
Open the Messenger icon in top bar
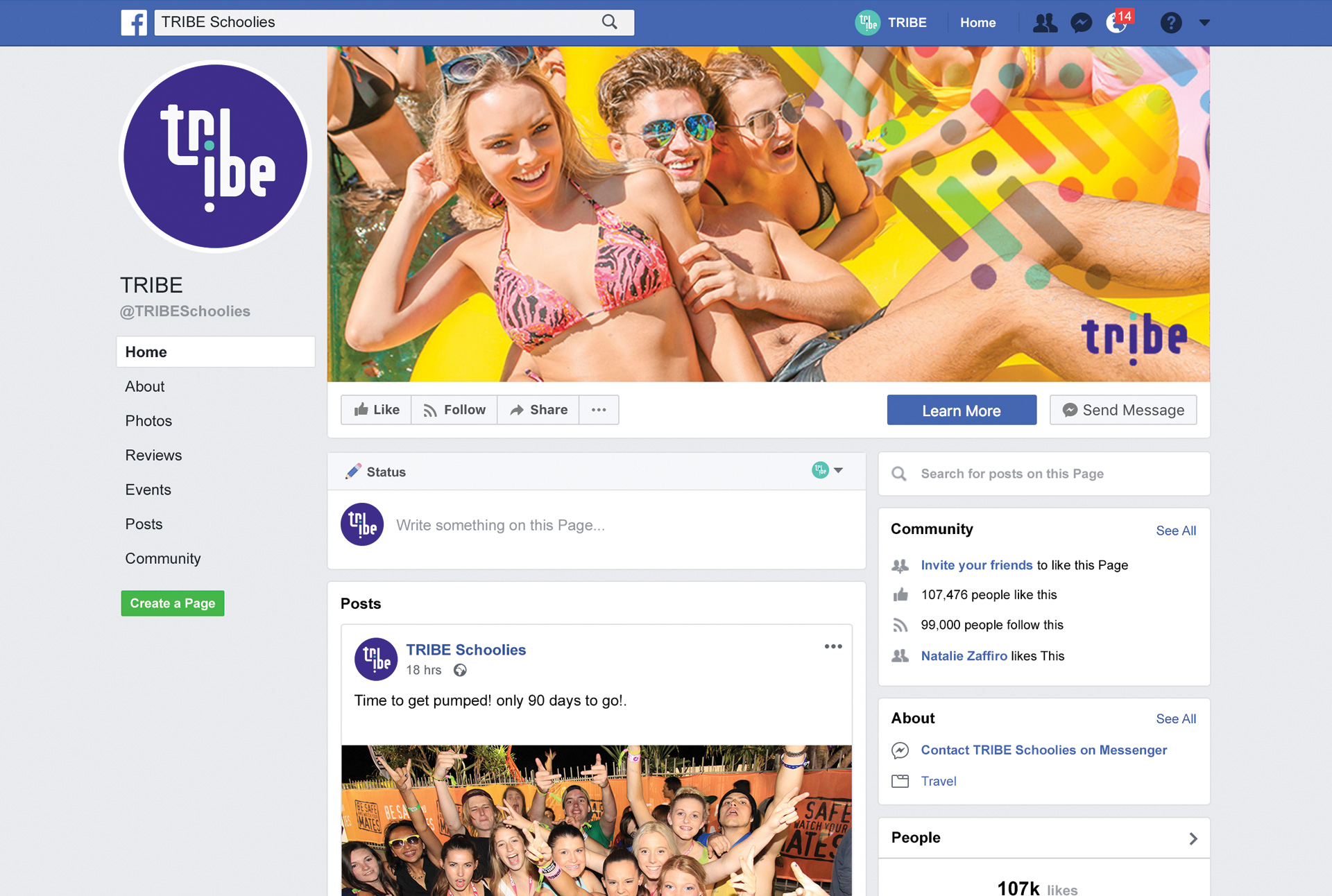coord(1081,23)
